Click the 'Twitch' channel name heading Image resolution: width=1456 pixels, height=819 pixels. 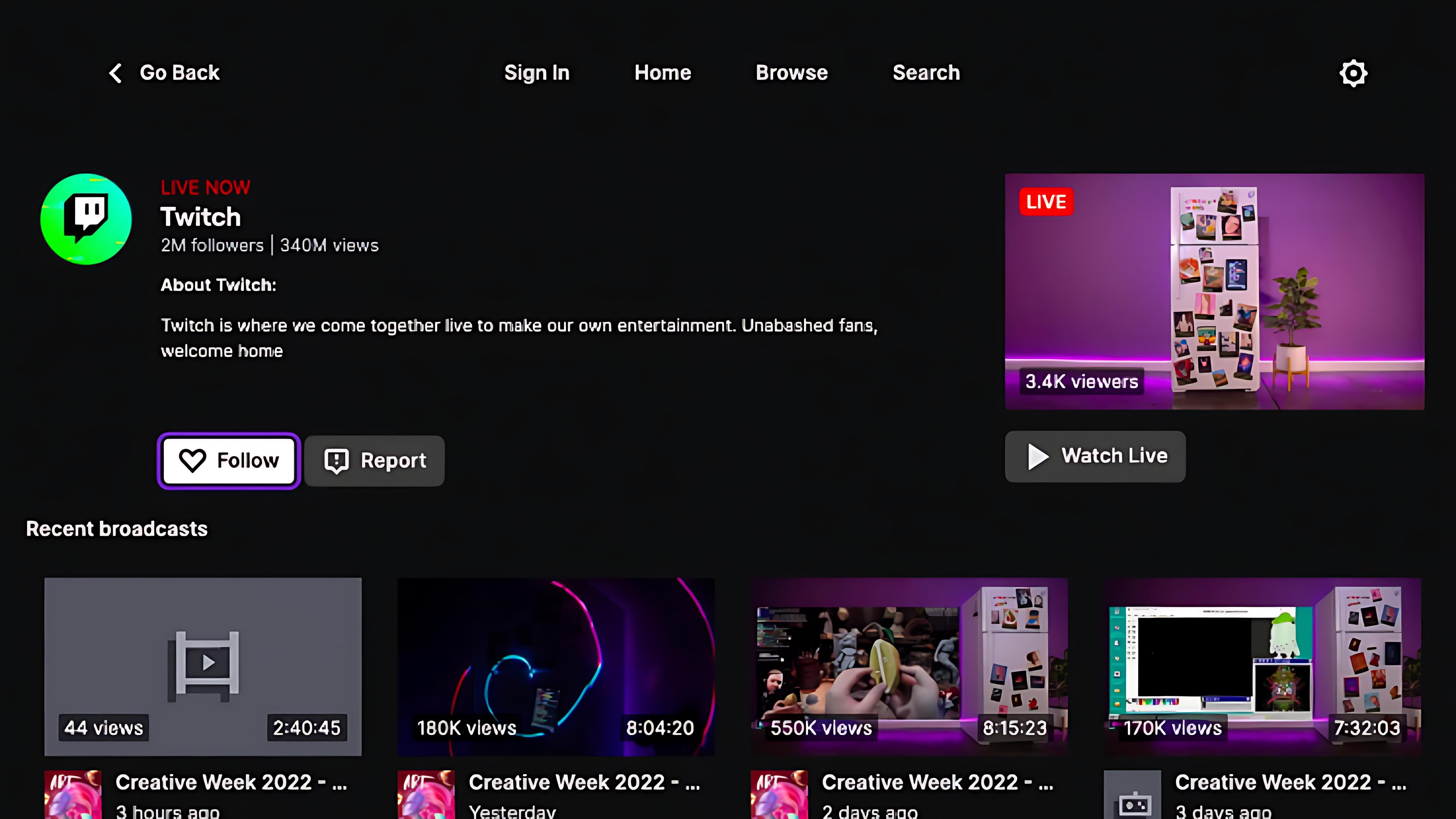(201, 217)
